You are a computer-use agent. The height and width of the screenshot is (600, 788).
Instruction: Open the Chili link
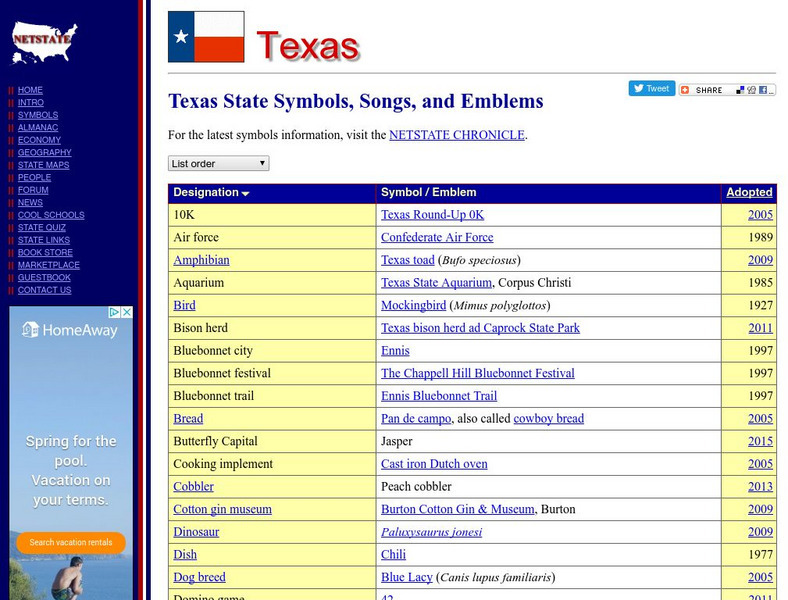393,554
